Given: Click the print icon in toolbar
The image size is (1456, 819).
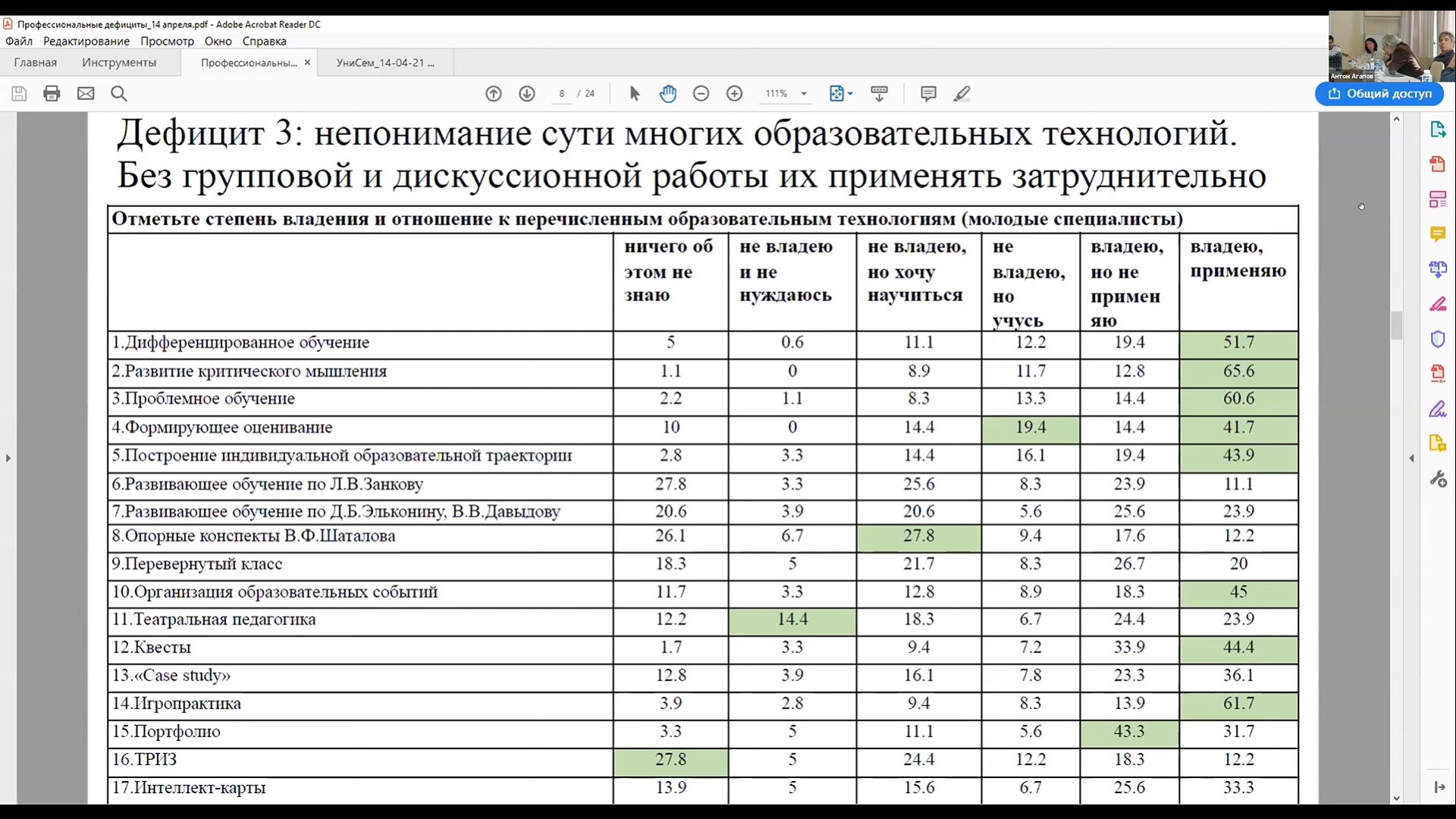Looking at the screenshot, I should coord(52,93).
